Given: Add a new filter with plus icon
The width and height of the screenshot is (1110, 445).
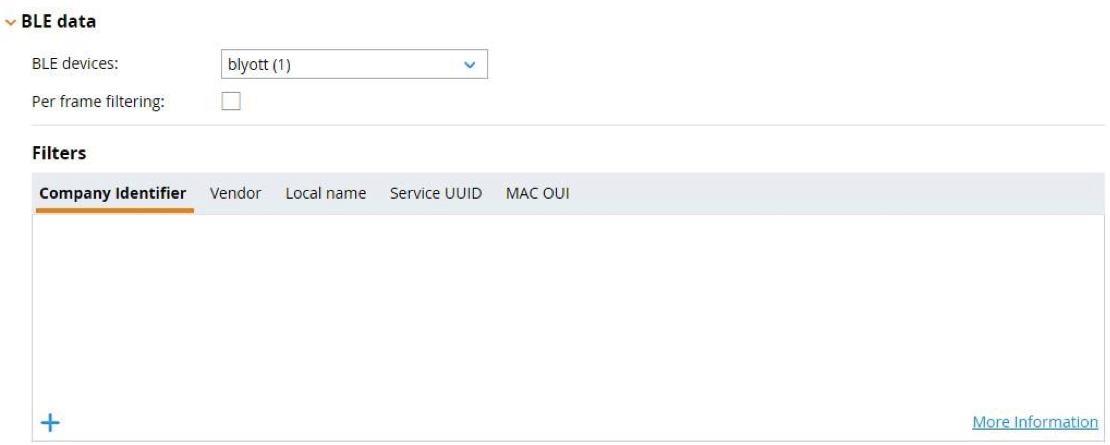Looking at the screenshot, I should coord(49,423).
